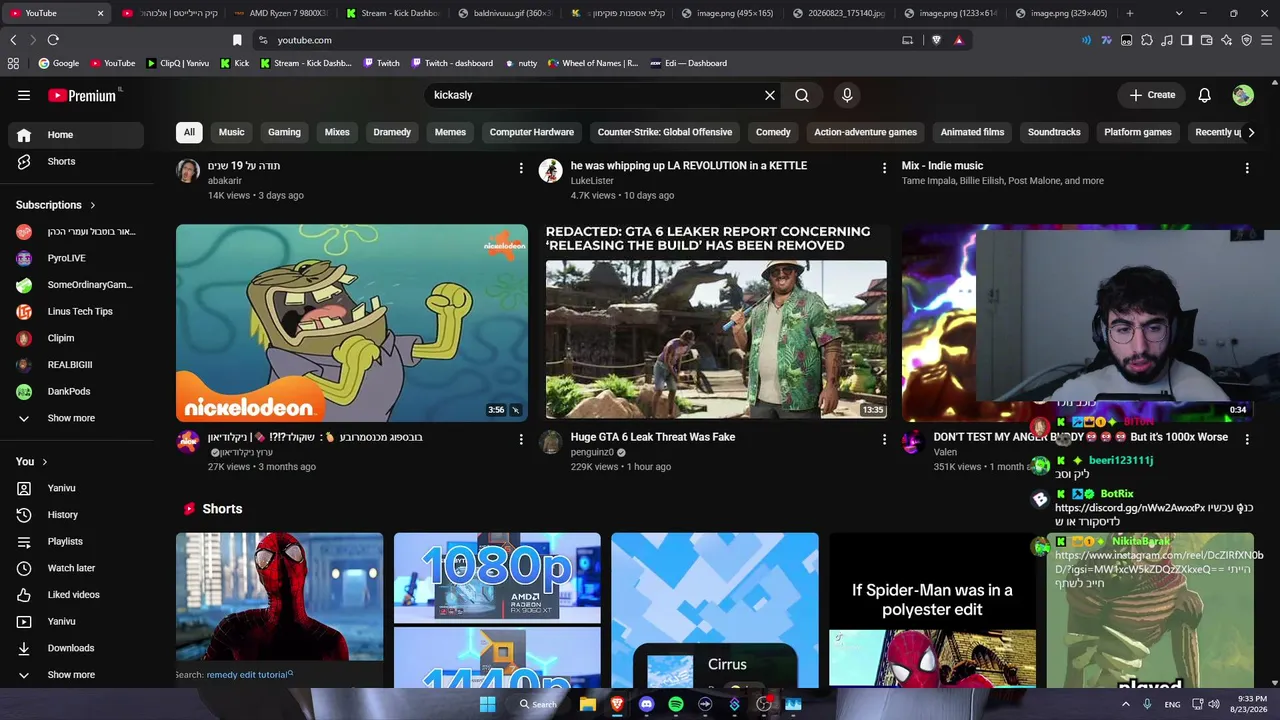This screenshot has height=720, width=1280.
Task: Open the browser main menu
Action: [x=1266, y=40]
